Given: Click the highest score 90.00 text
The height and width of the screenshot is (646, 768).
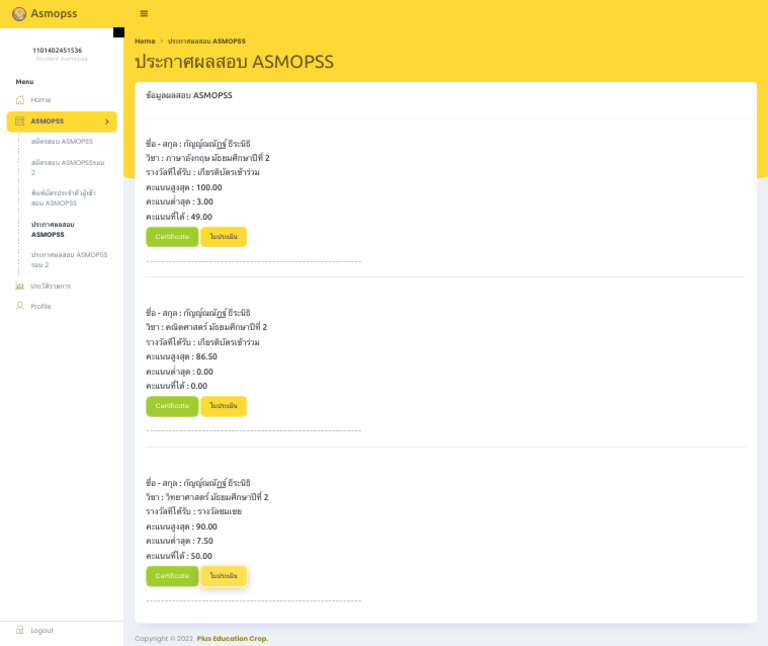Looking at the screenshot, I should pyautogui.click(x=207, y=526).
